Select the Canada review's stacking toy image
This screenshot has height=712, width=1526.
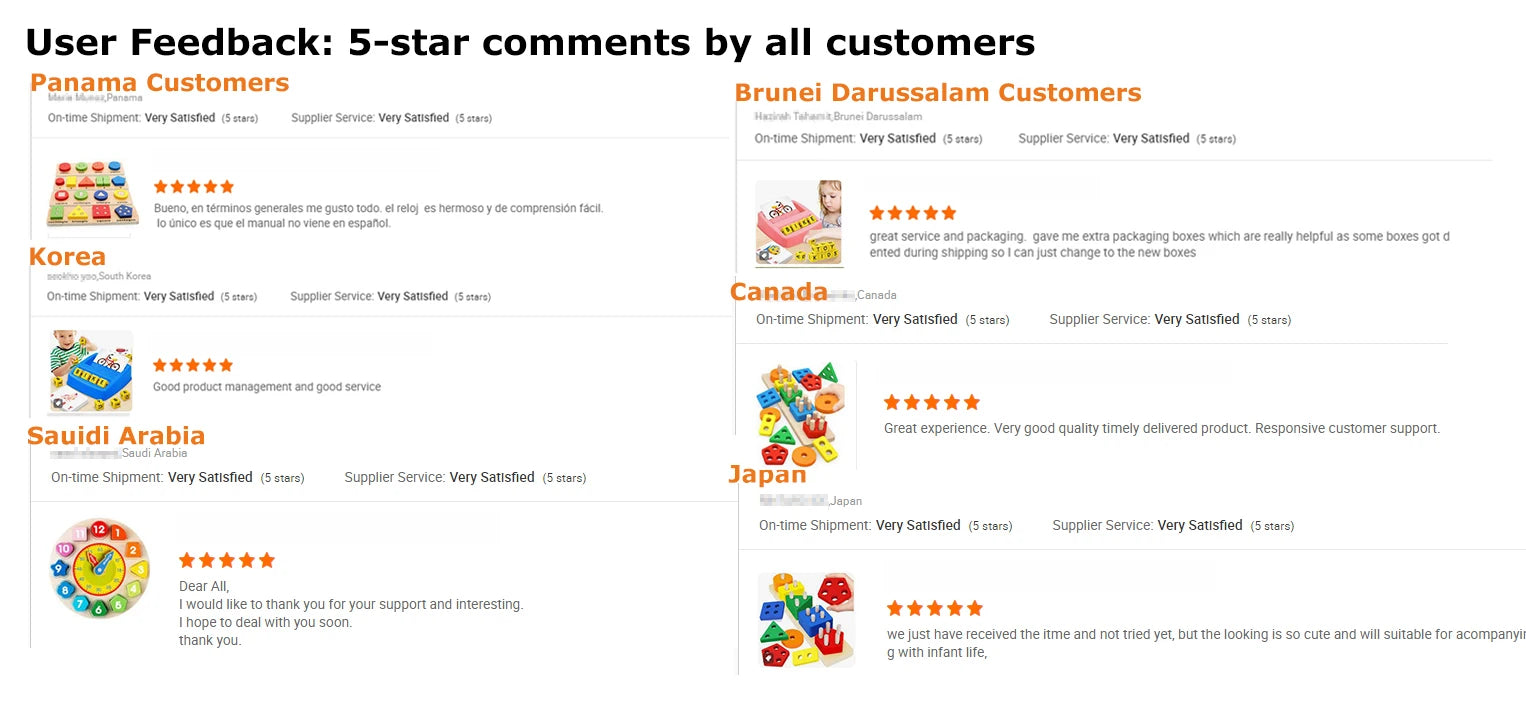click(x=800, y=413)
